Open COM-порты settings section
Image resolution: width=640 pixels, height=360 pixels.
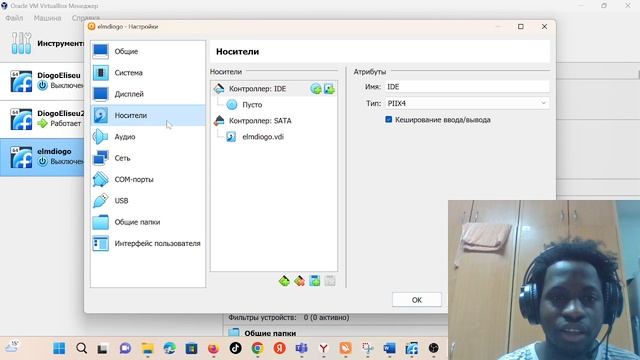(148, 179)
